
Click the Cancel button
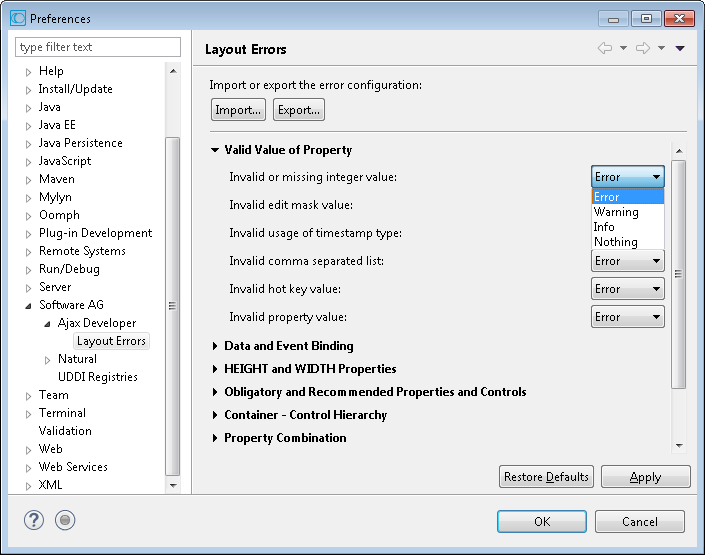(x=640, y=521)
